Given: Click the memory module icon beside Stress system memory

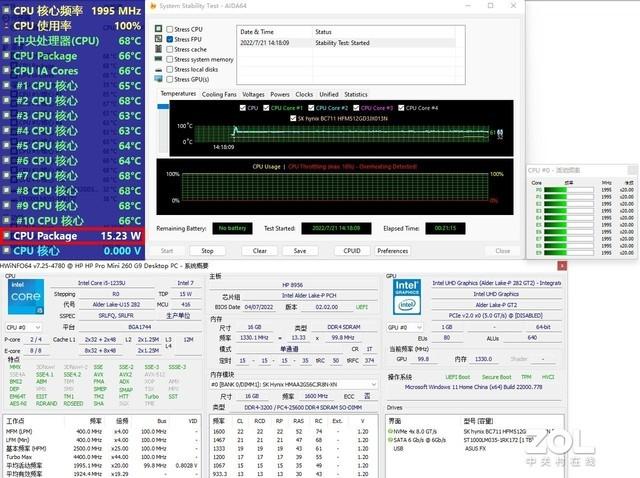Looking at the screenshot, I should point(158,59).
